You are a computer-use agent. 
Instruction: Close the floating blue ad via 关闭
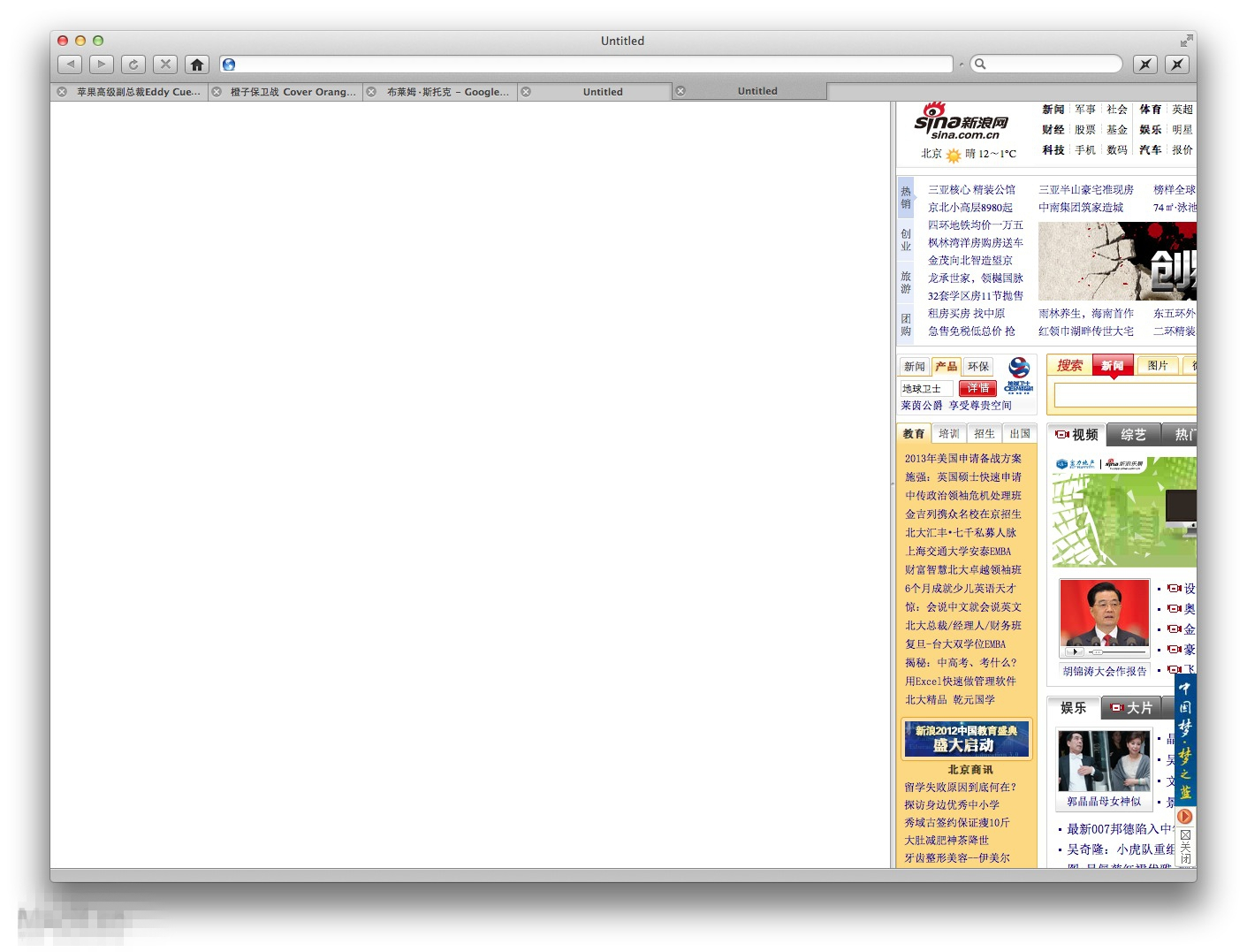1185,847
